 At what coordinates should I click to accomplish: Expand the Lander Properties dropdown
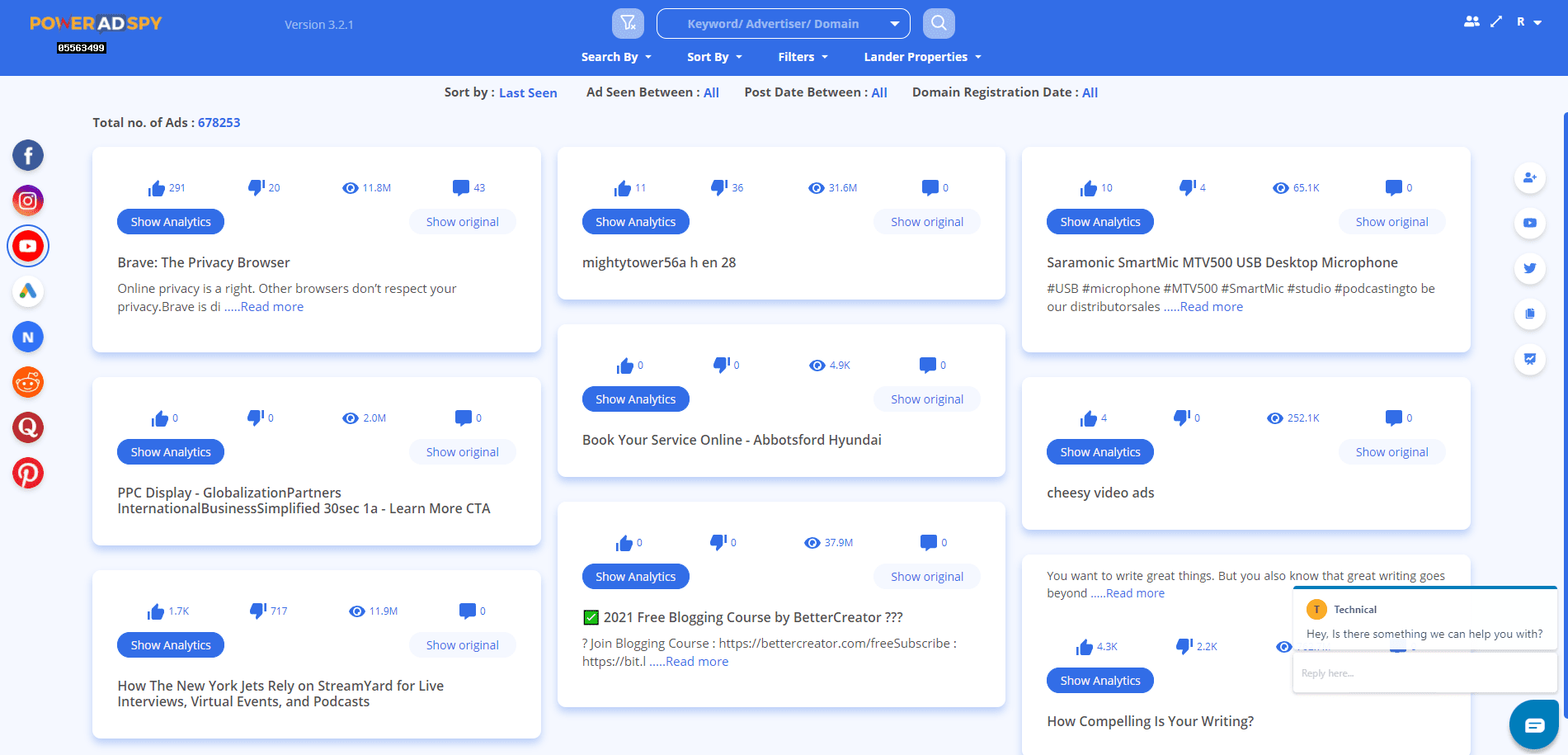(x=922, y=57)
